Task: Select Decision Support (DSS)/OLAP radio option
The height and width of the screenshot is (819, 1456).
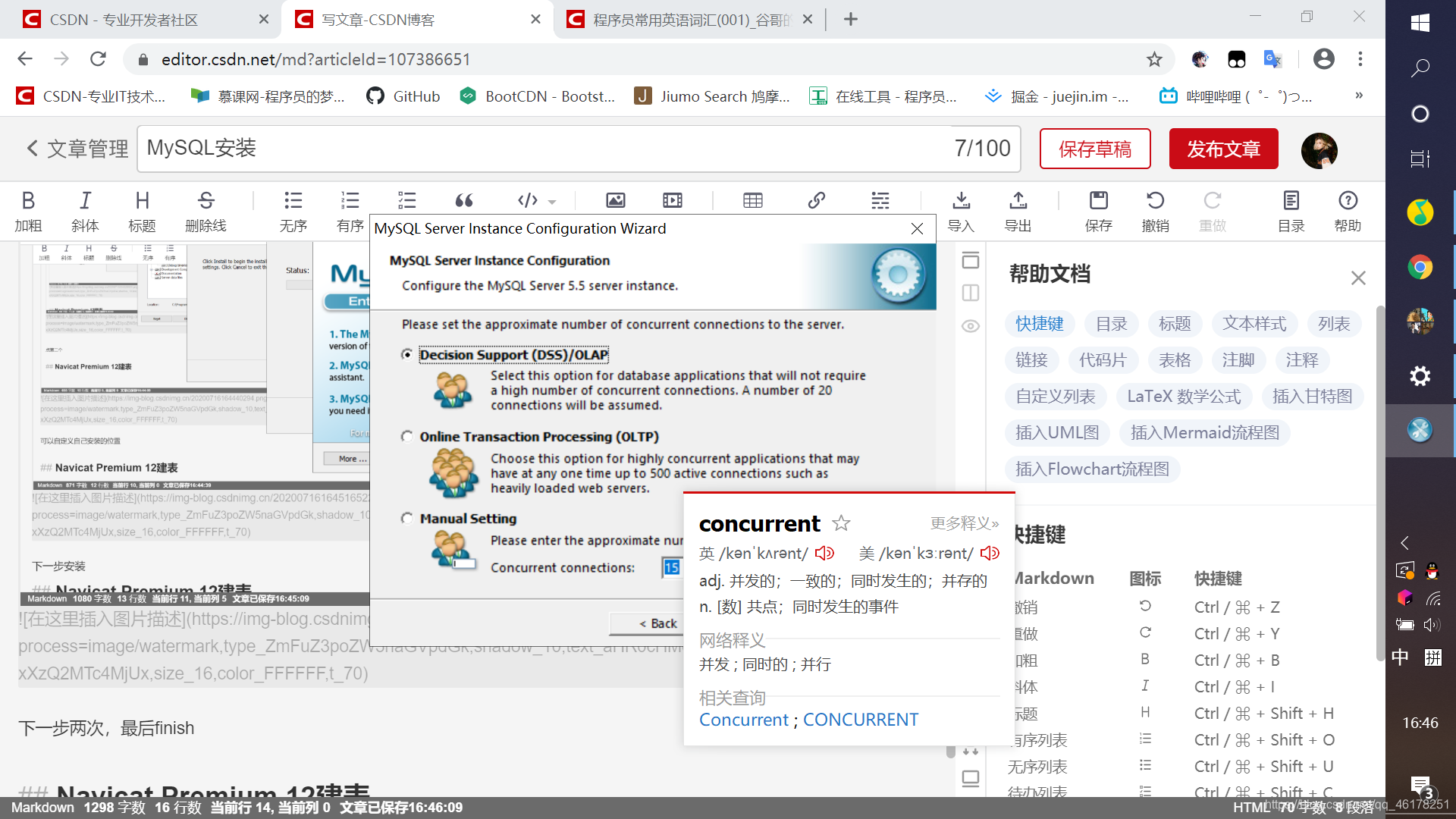Action: 407,355
